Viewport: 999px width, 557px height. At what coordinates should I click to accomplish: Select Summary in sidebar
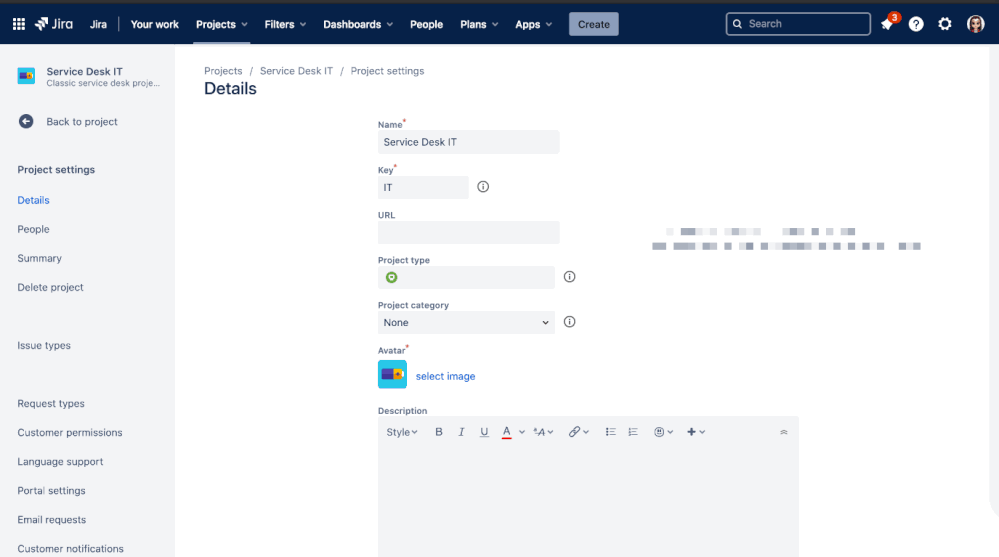click(x=40, y=258)
